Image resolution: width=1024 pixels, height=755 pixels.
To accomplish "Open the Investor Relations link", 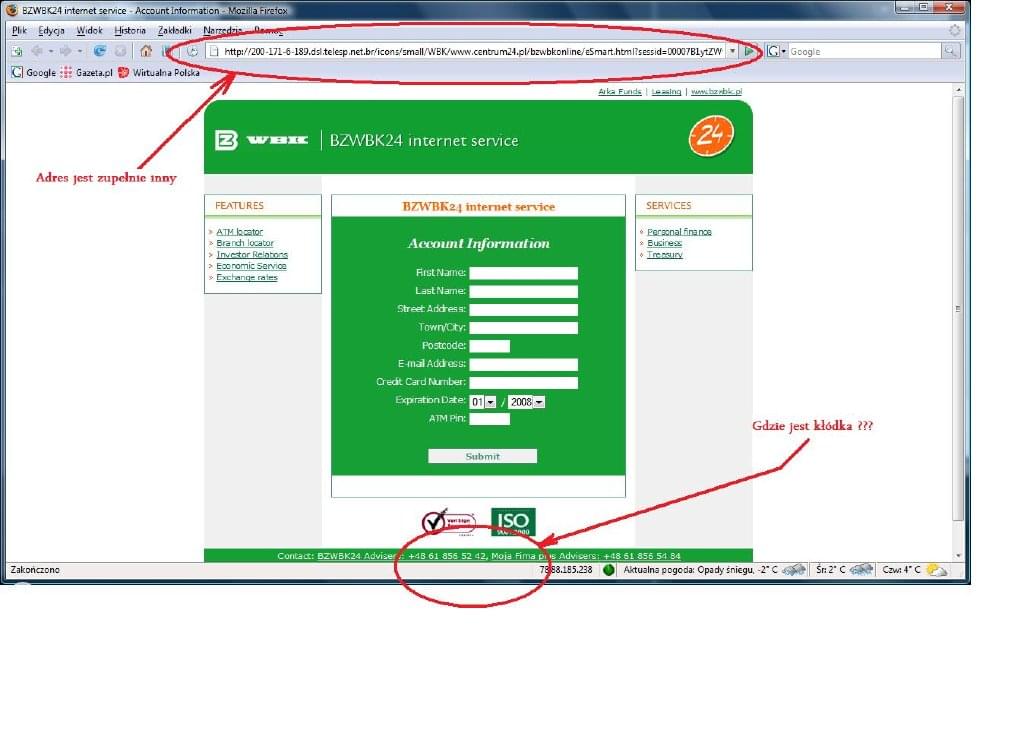I will 252,255.
